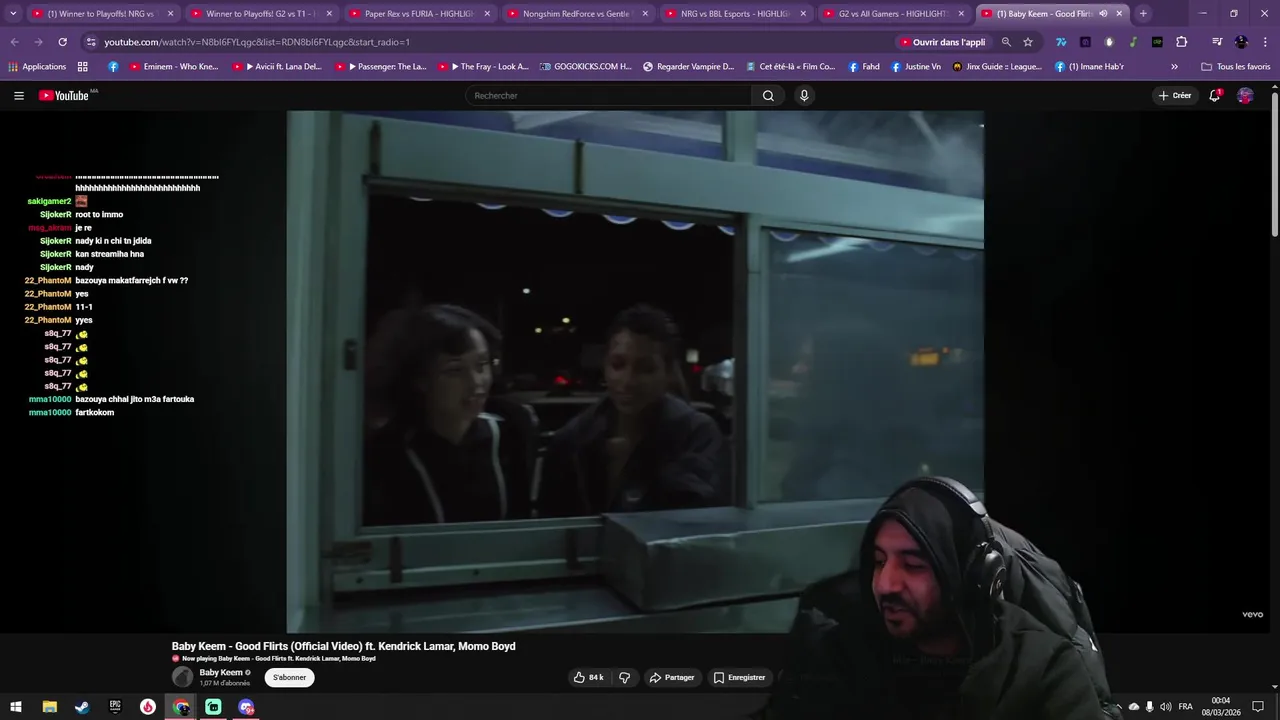Image resolution: width=1280 pixels, height=720 pixels.
Task: Click the Créer button
Action: pos(1174,95)
